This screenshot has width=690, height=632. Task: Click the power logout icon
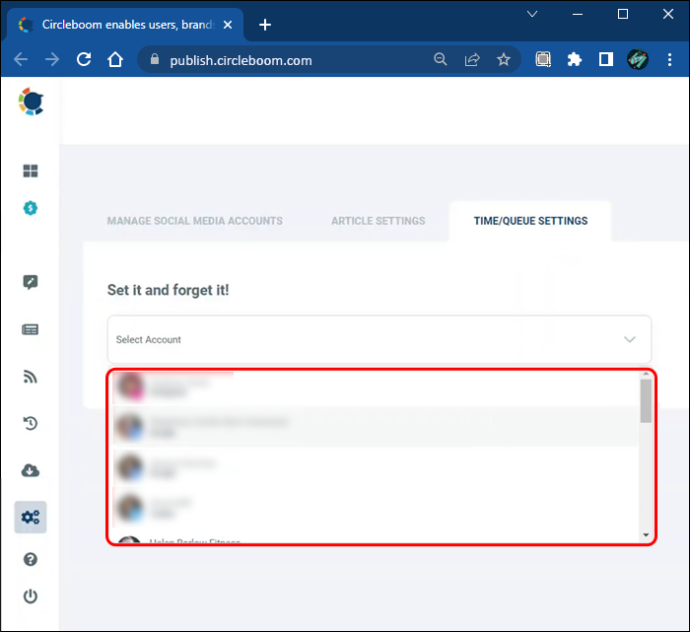[x=30, y=596]
